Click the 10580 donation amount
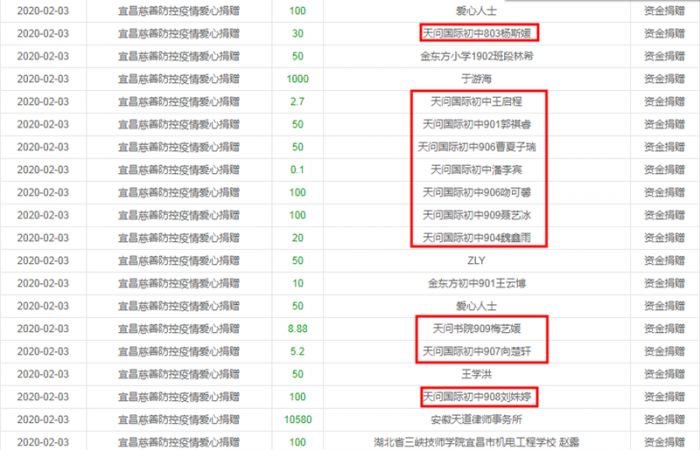Screen dimensions: 700x450 tap(297, 419)
